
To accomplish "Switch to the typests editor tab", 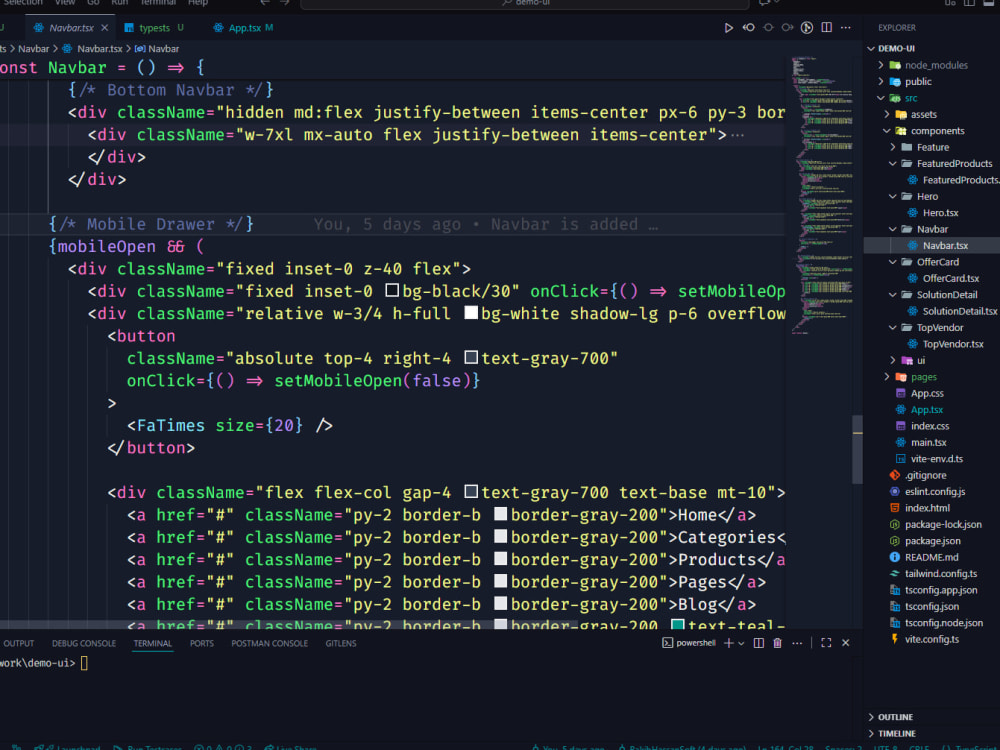I will tap(154, 27).
